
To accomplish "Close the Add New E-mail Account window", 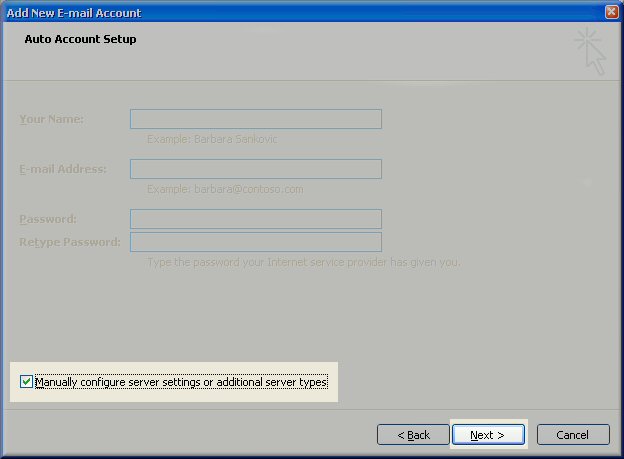I will (612, 12).
